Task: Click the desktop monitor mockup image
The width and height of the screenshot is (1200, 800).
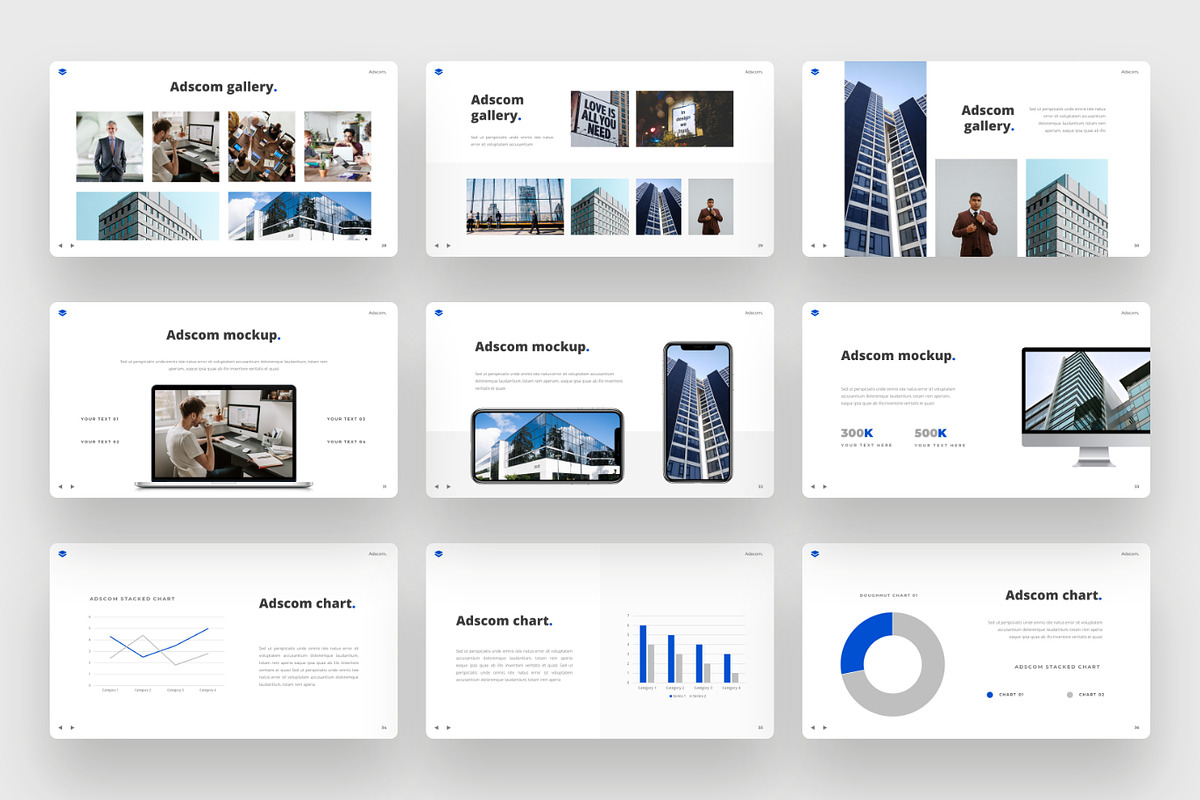Action: pyautogui.click(x=1086, y=407)
